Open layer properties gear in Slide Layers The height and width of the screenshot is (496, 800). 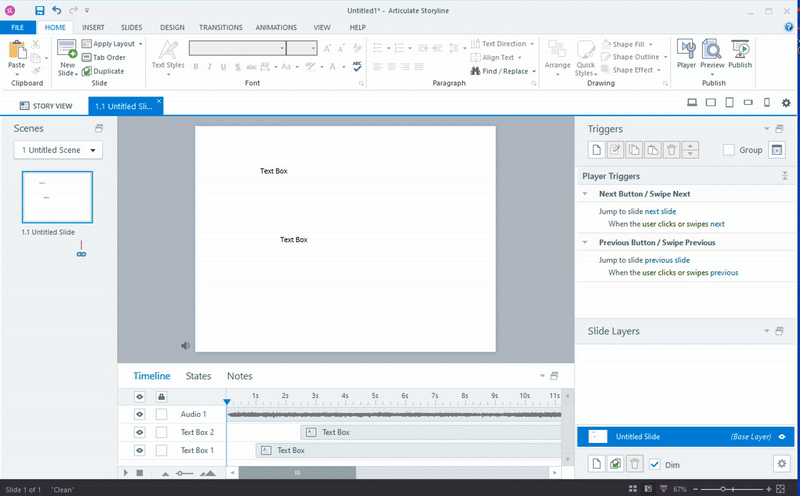tap(782, 464)
